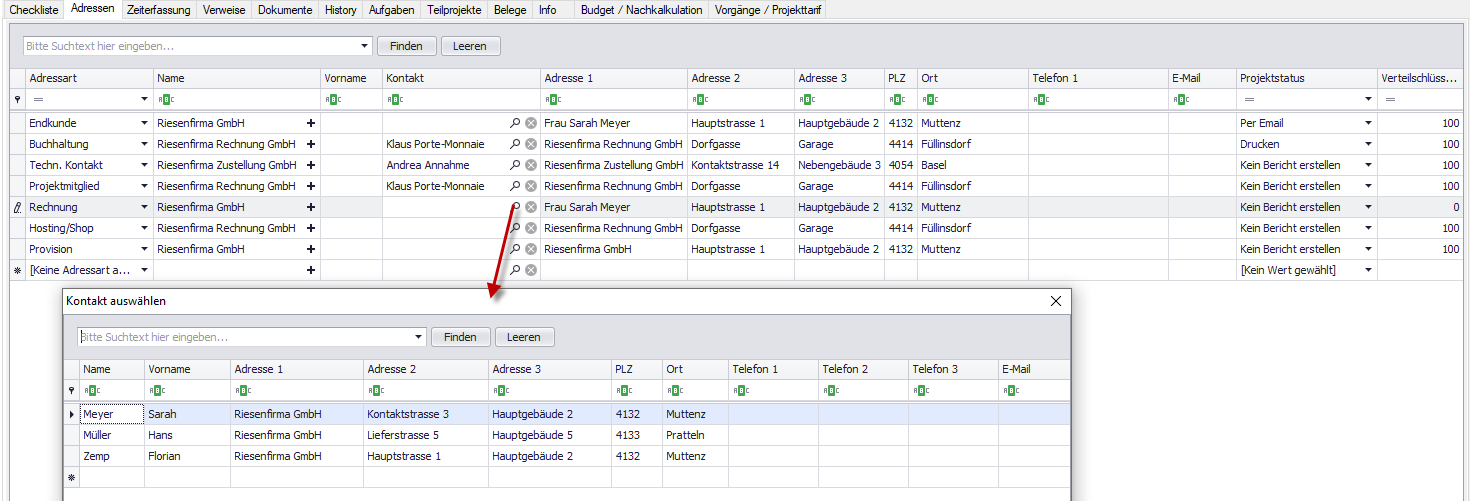Click Finden button in the main search panel
The height and width of the screenshot is (501, 1470).
coord(406,46)
